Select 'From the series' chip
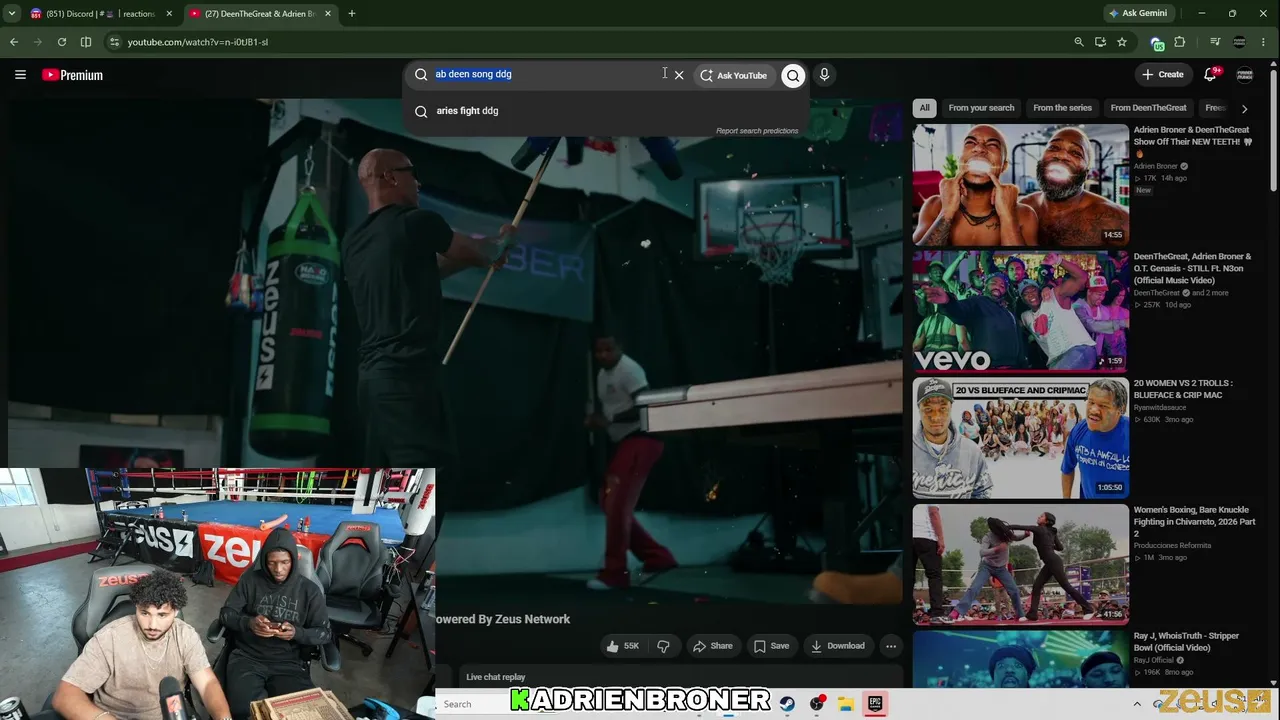 (x=1063, y=108)
